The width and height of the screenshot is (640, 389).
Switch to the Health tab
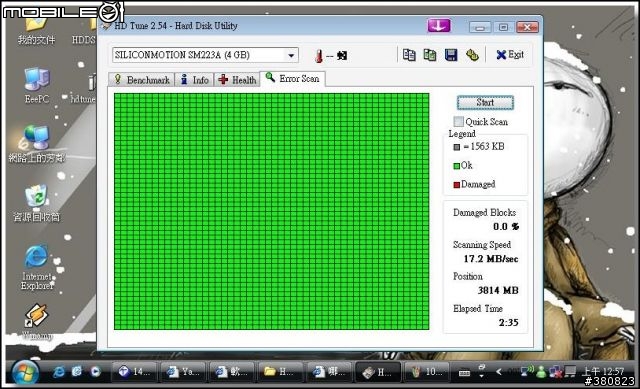click(x=238, y=80)
